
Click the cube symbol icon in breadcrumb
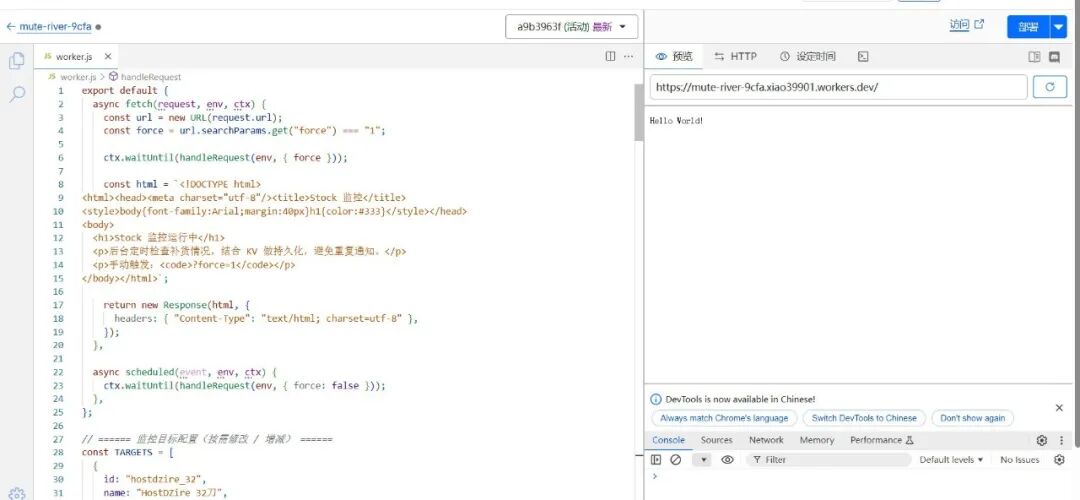[x=114, y=77]
